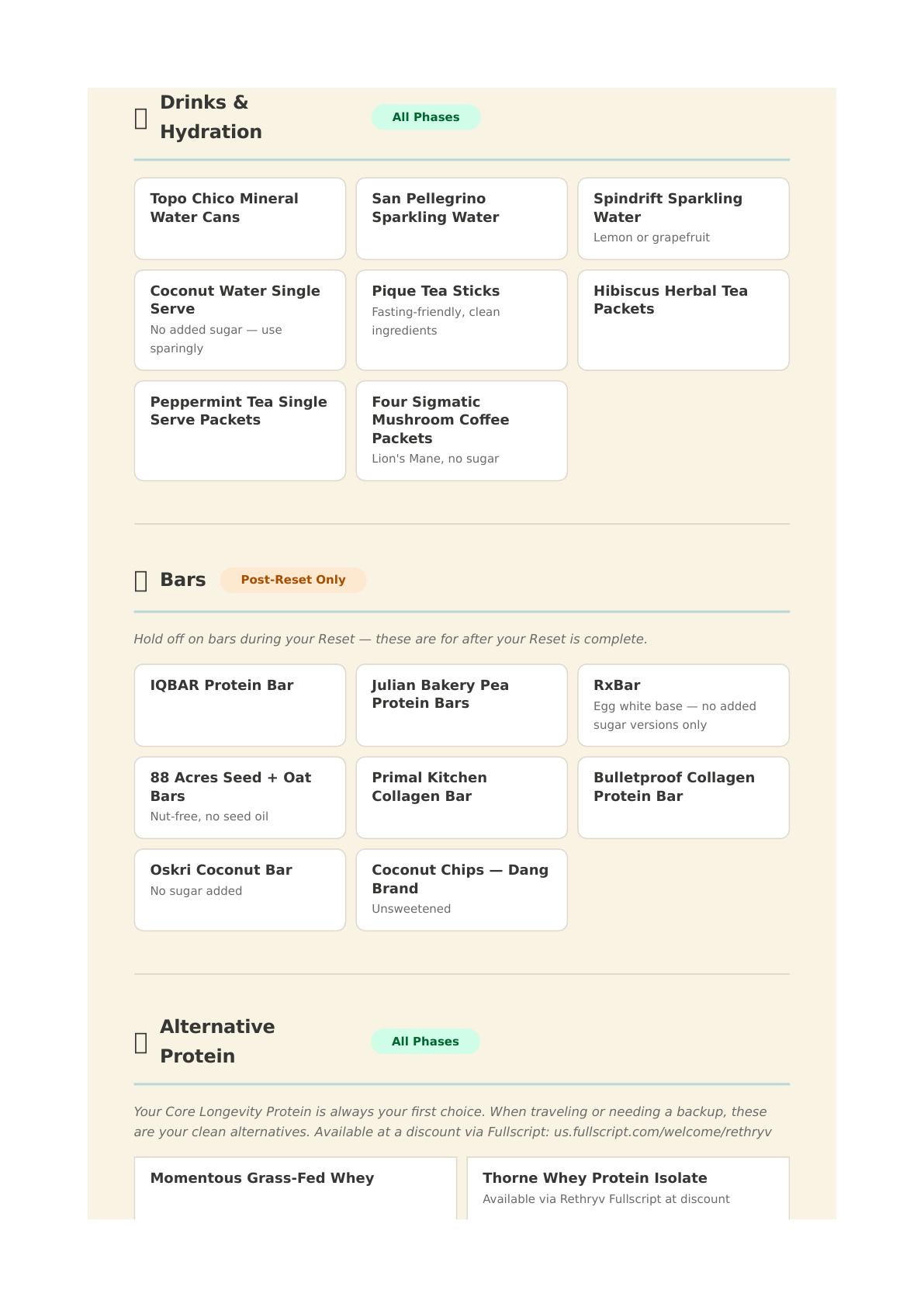Screen dimensions: 924x1307
Task: Click the 'Nut-free, no seed oil' note
Action: tap(209, 816)
